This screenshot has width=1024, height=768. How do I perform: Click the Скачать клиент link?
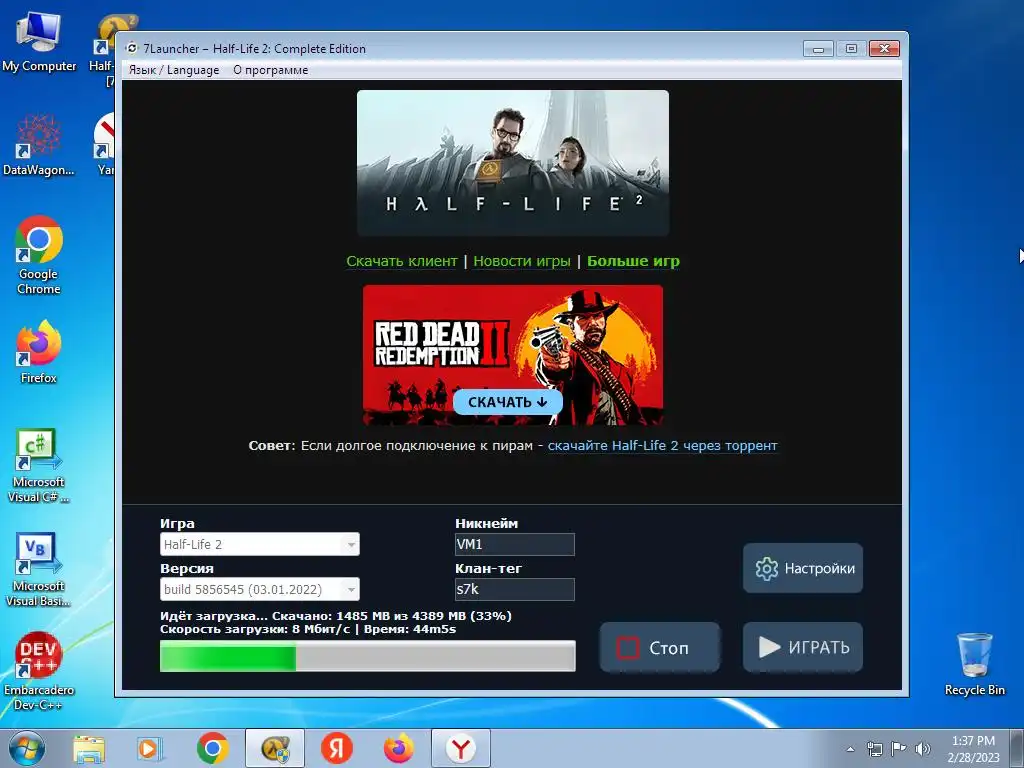click(402, 261)
